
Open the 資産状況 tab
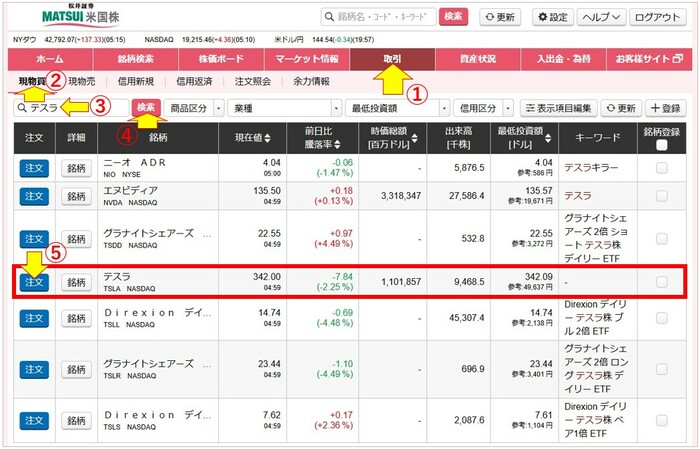click(x=478, y=59)
